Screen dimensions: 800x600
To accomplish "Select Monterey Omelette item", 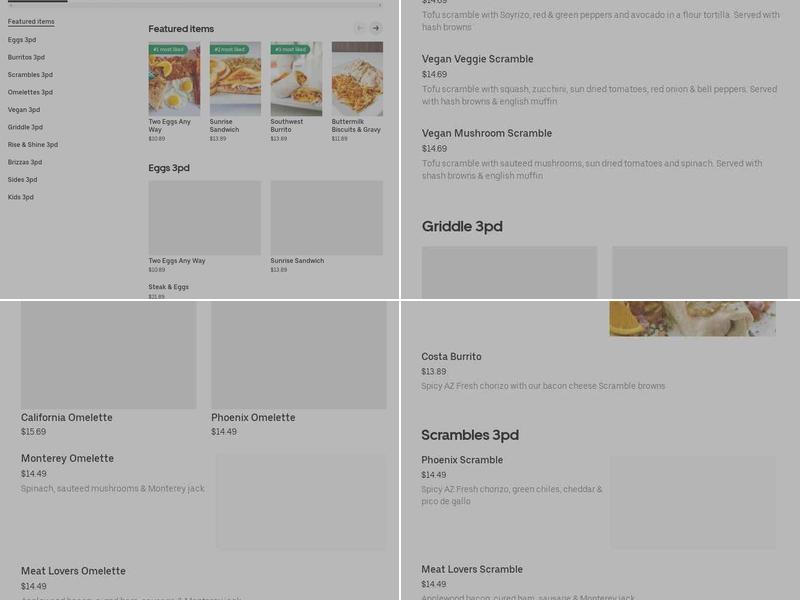I will [x=67, y=458].
